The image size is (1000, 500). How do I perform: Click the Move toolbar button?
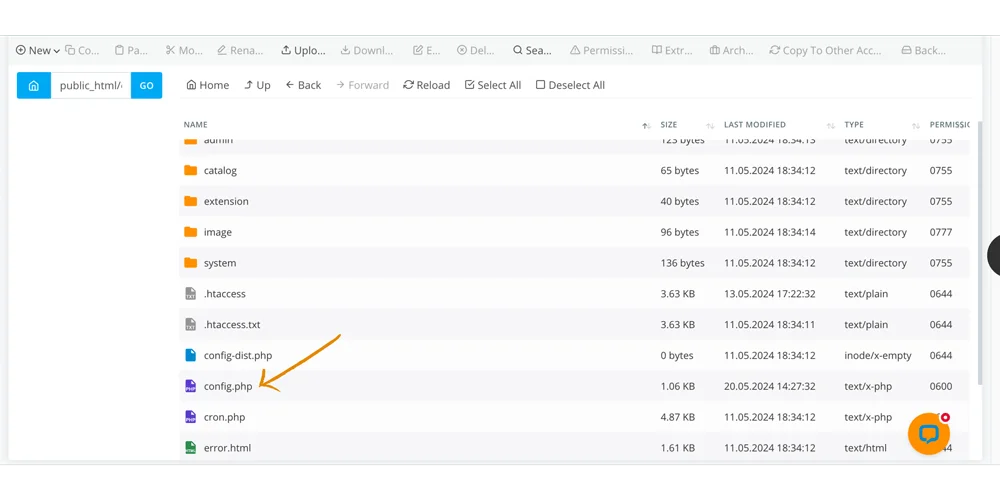coord(184,50)
